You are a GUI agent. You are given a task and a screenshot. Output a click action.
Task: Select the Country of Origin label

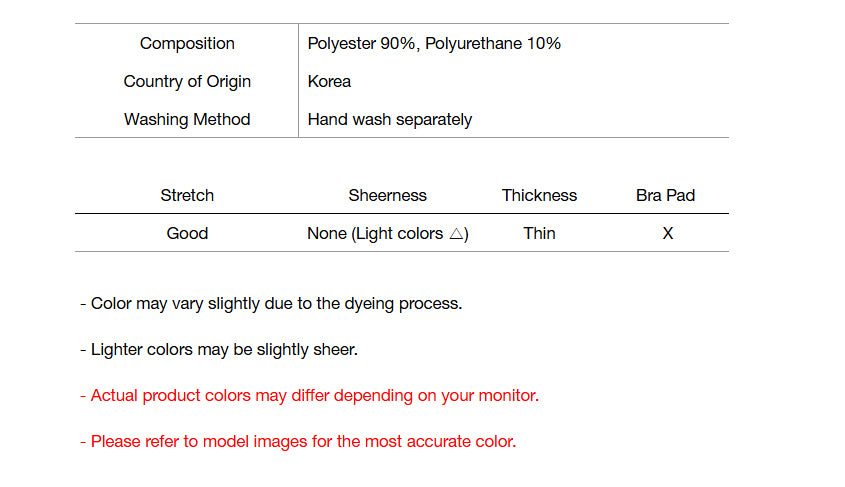[187, 81]
